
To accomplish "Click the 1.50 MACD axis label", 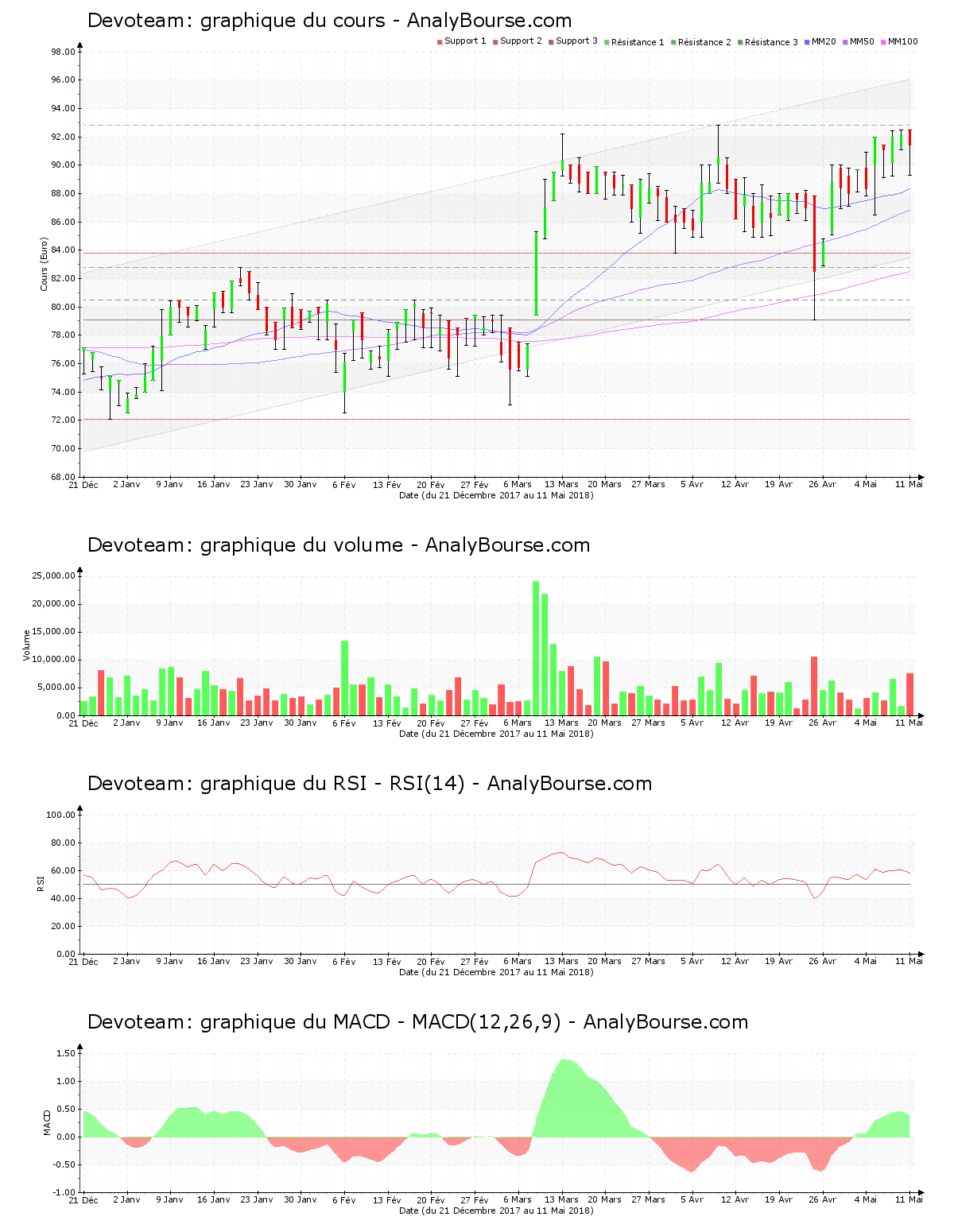I will (66, 1053).
